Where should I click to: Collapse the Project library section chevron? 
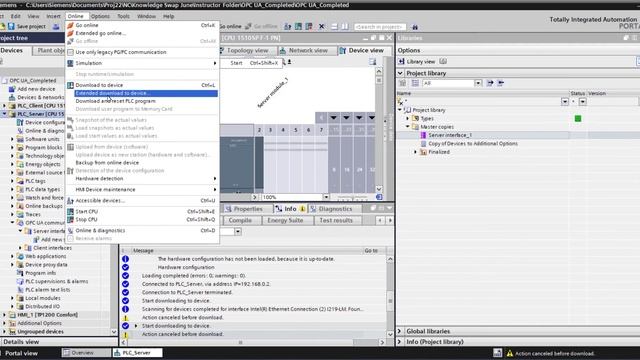400,73
